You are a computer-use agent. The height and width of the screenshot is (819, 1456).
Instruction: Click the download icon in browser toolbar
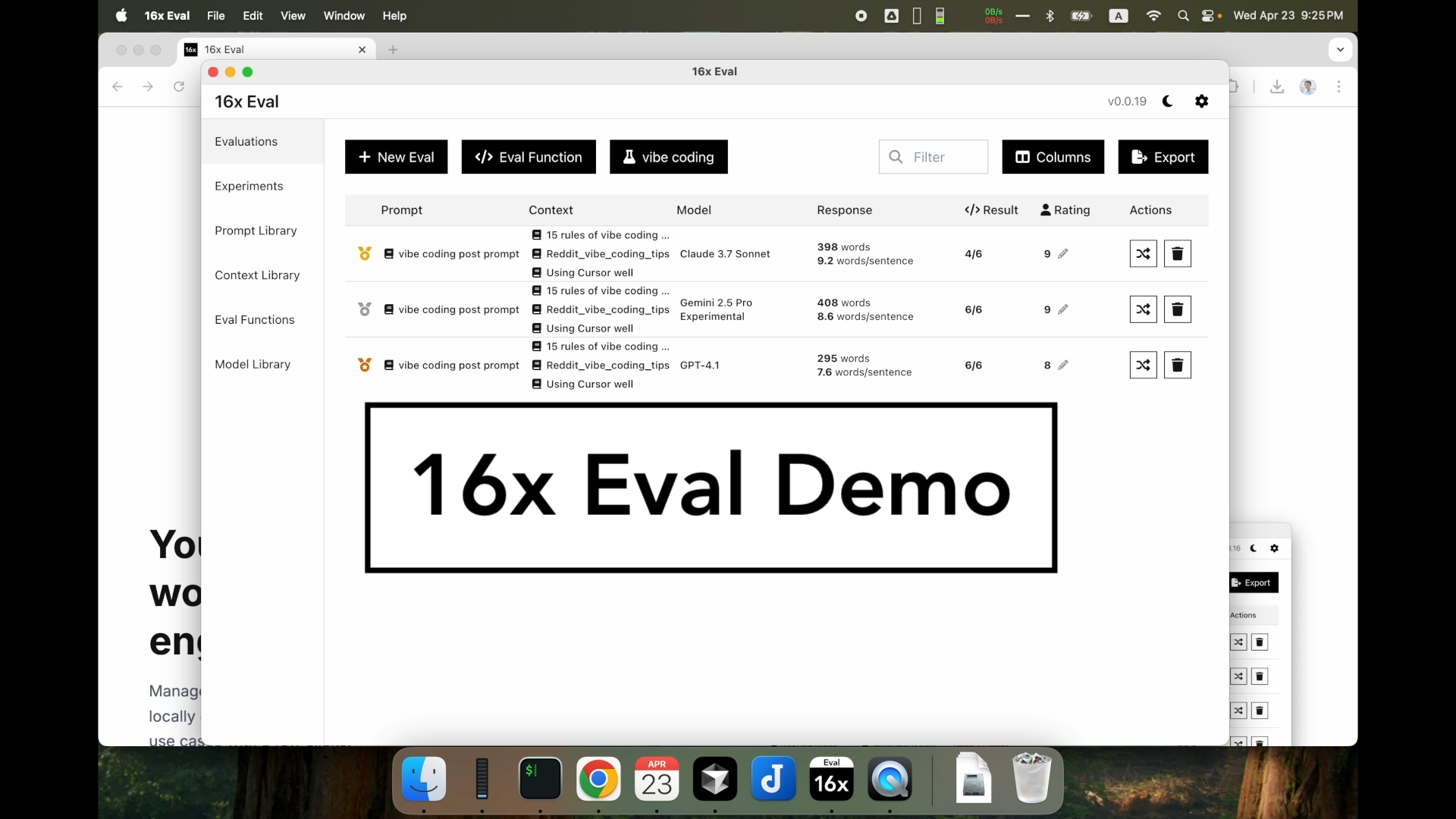(1277, 86)
